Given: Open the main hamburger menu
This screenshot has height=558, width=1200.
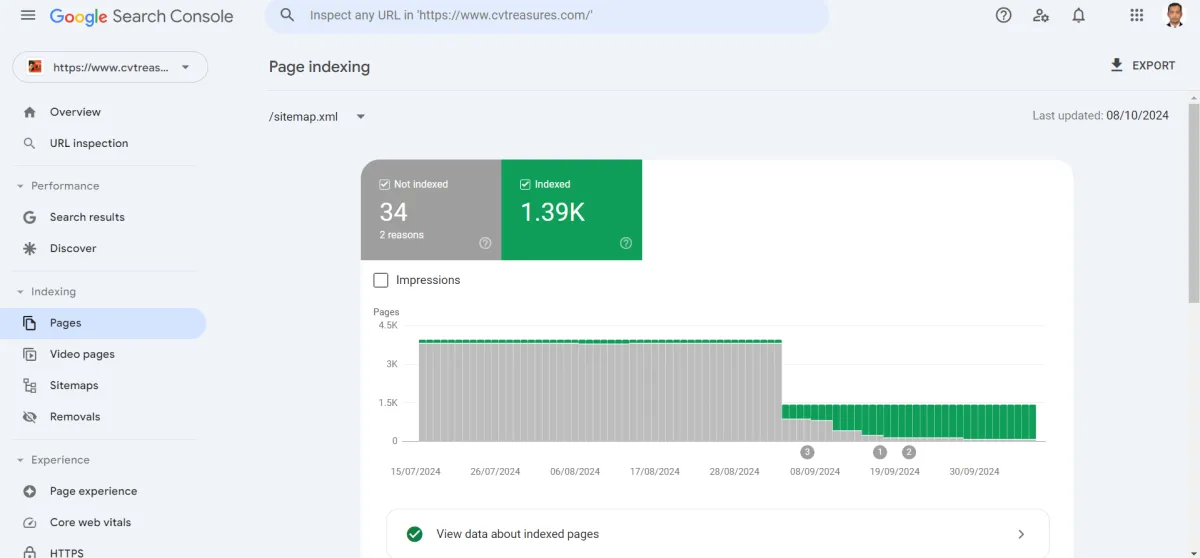Looking at the screenshot, I should click(28, 16).
